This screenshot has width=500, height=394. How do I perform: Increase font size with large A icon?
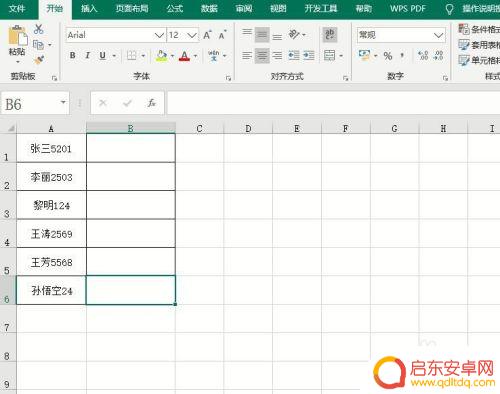(207, 35)
